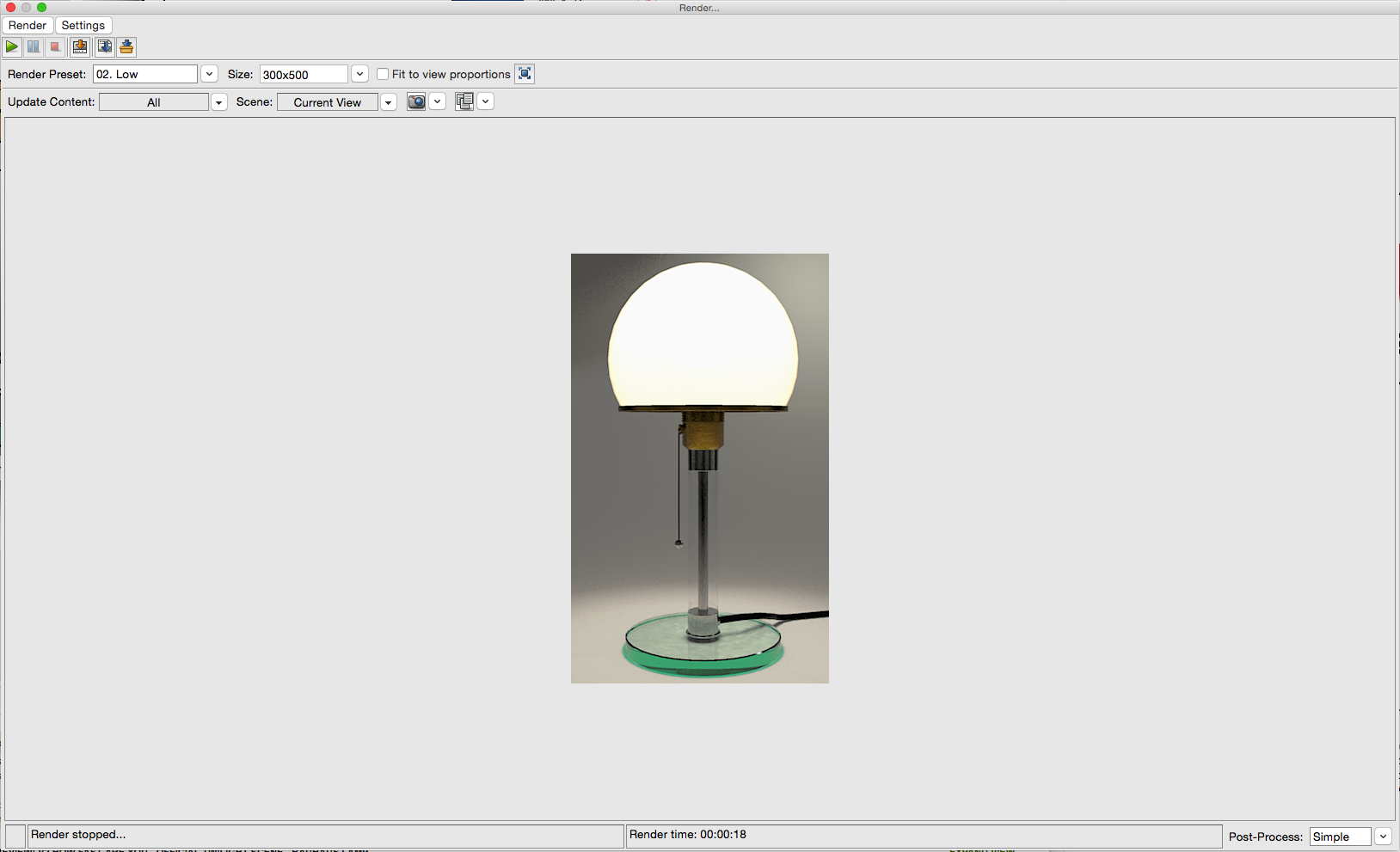This screenshot has width=1400, height=852.
Task: Open the camera options dropdown arrow
Action: [x=438, y=101]
